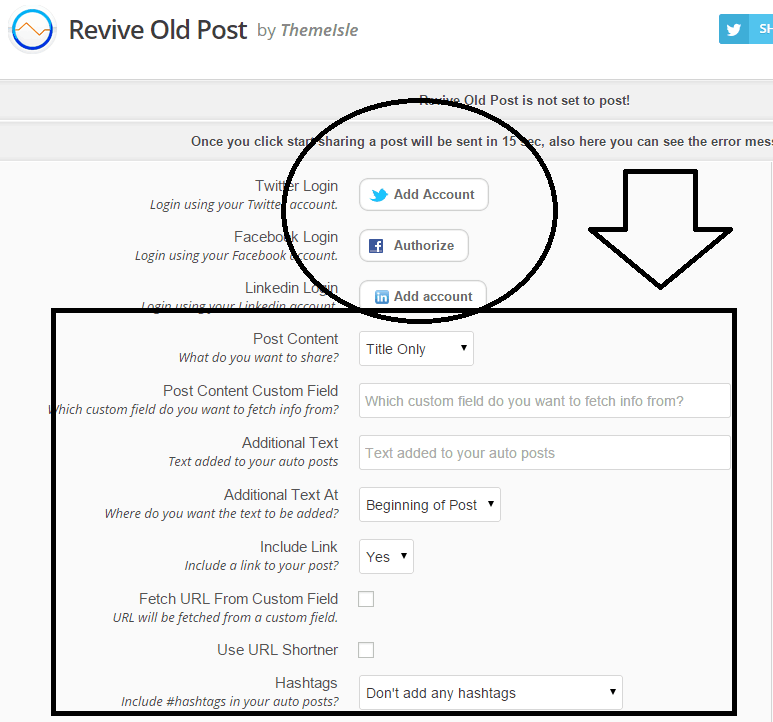
Task: Open the Include Link dropdown
Action: (x=386, y=557)
